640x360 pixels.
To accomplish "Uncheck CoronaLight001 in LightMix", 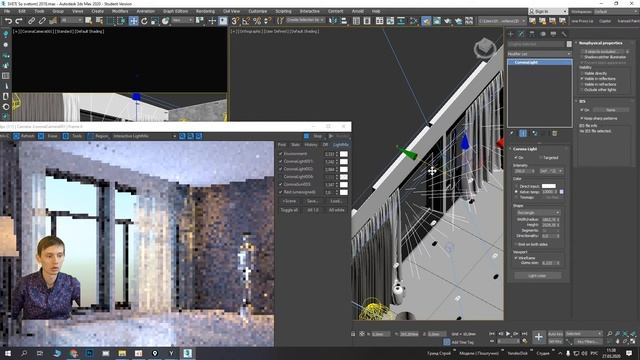I will tap(280, 162).
